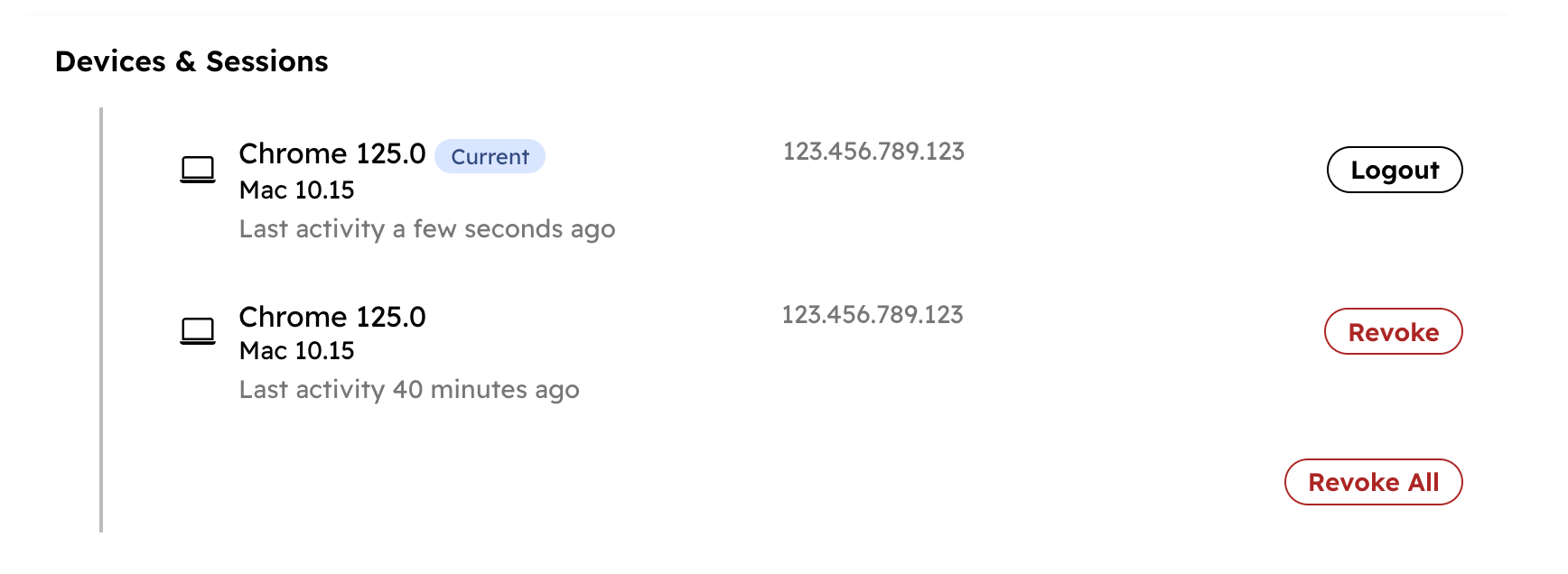Click the IP address of the current session
Screen dimensions: 1568x574
[873, 152]
